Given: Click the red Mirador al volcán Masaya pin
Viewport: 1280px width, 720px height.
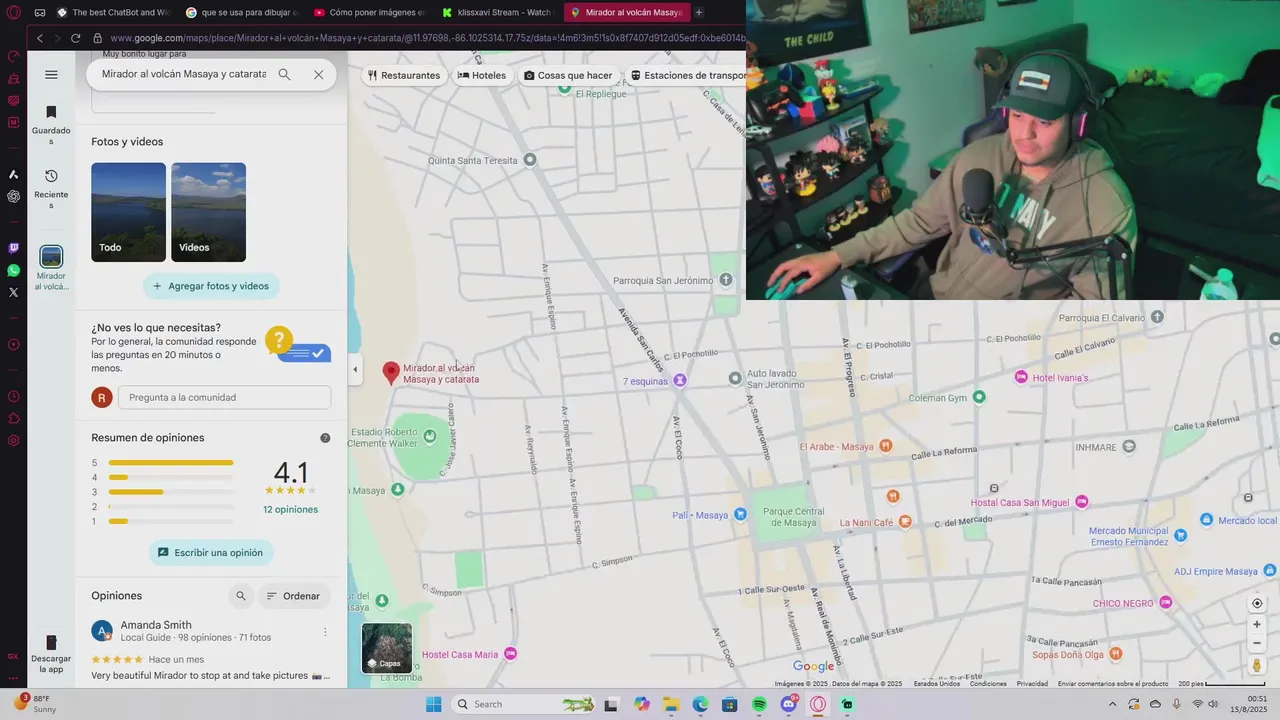Looking at the screenshot, I should tap(391, 373).
